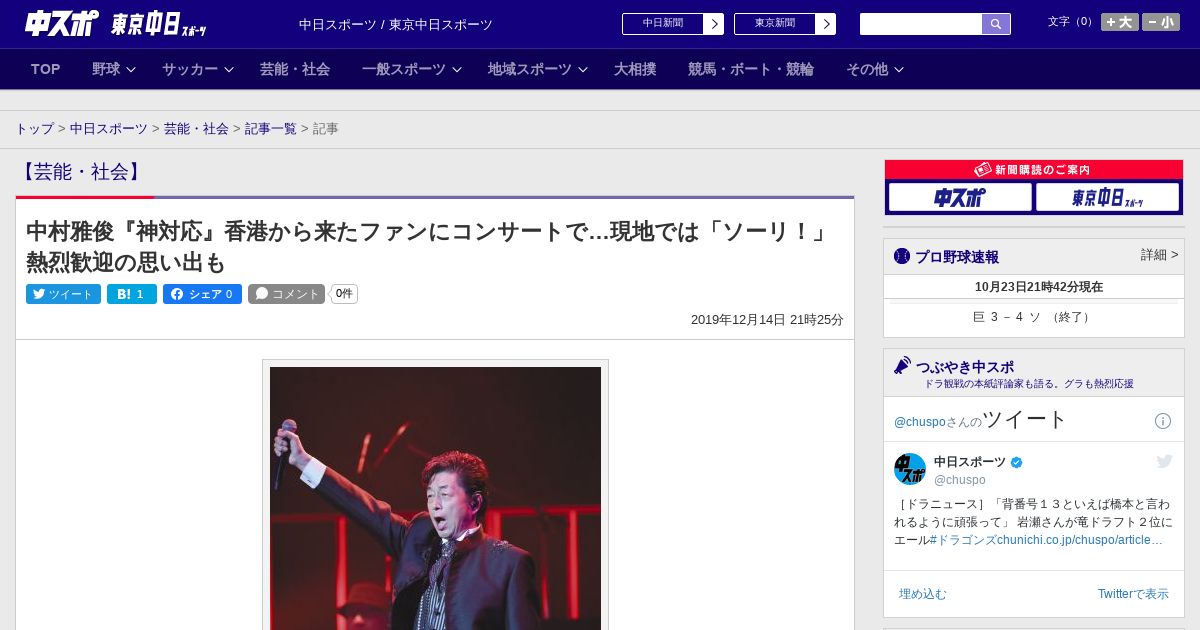Click トップ breadcrumb link
Image resolution: width=1200 pixels, height=630 pixels.
(34, 129)
